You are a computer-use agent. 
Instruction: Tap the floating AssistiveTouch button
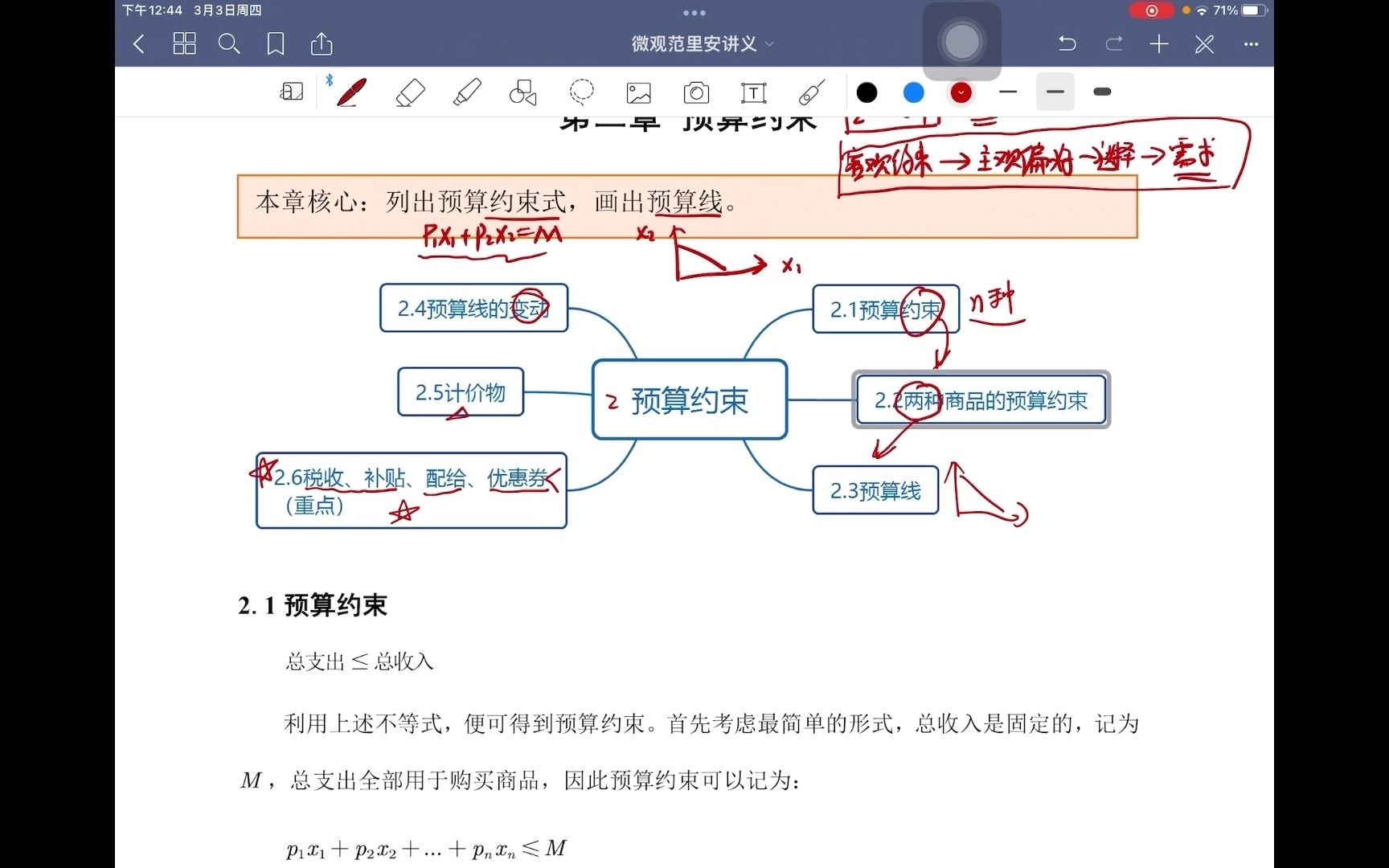click(961, 42)
